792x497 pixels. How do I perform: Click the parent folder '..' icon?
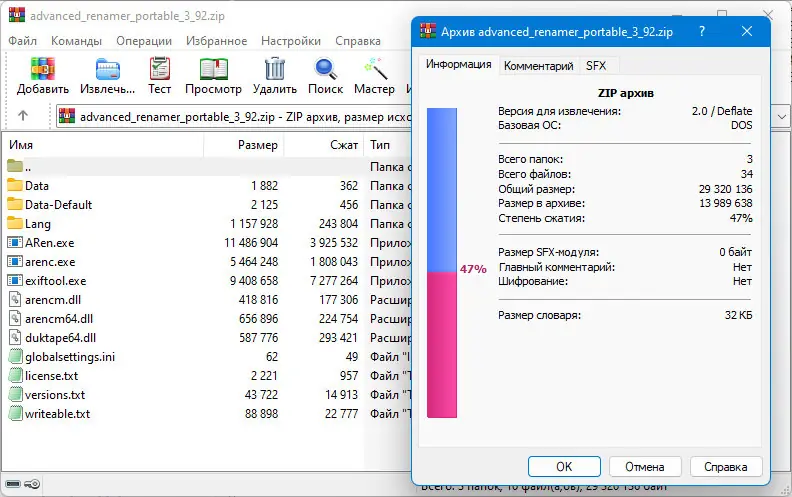(15, 166)
